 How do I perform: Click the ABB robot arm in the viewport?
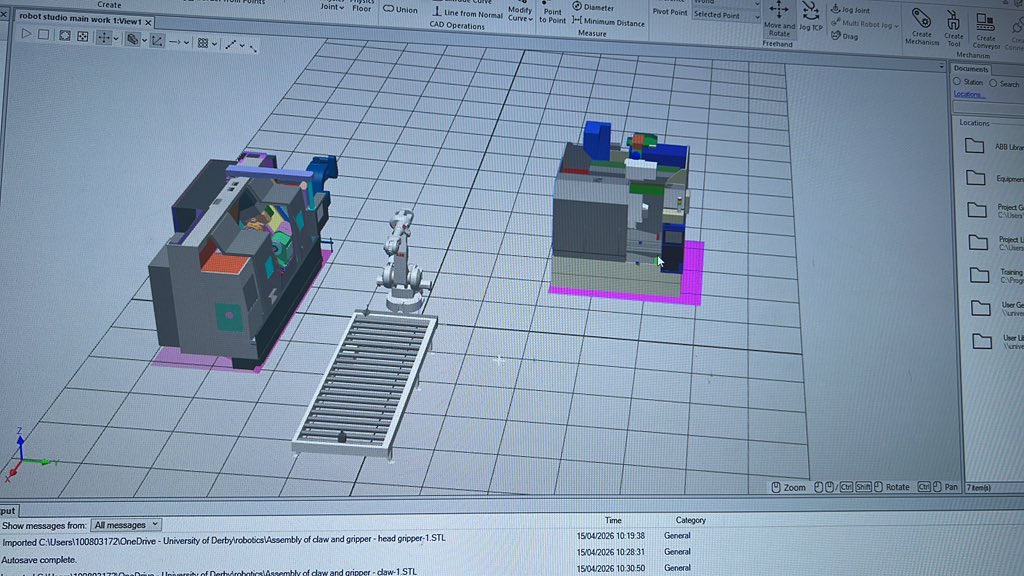402,261
